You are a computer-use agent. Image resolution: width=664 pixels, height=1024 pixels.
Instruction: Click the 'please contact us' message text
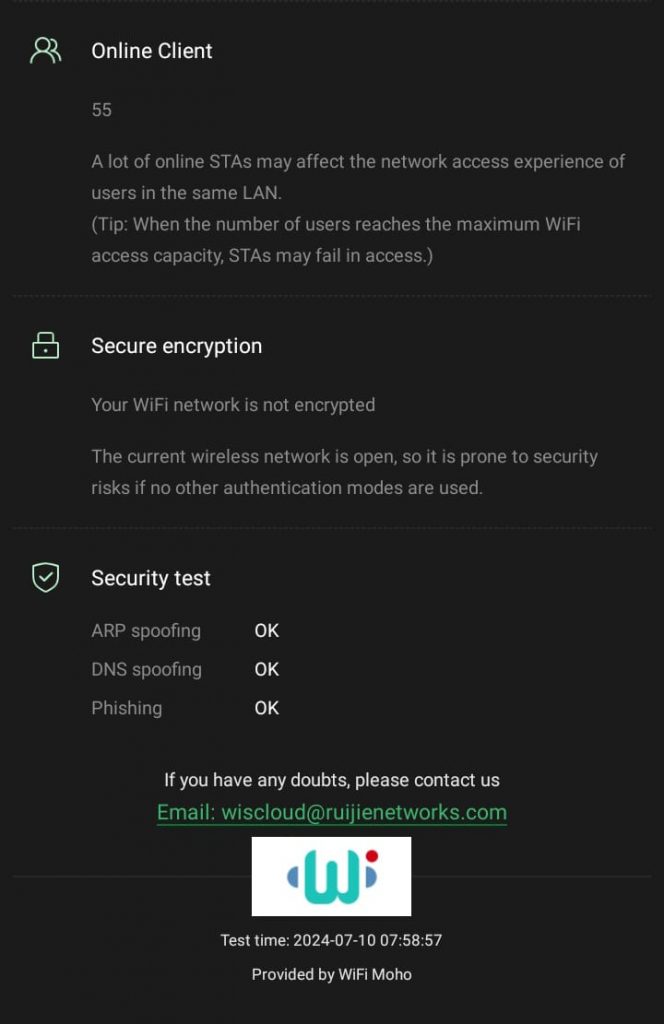pos(331,780)
